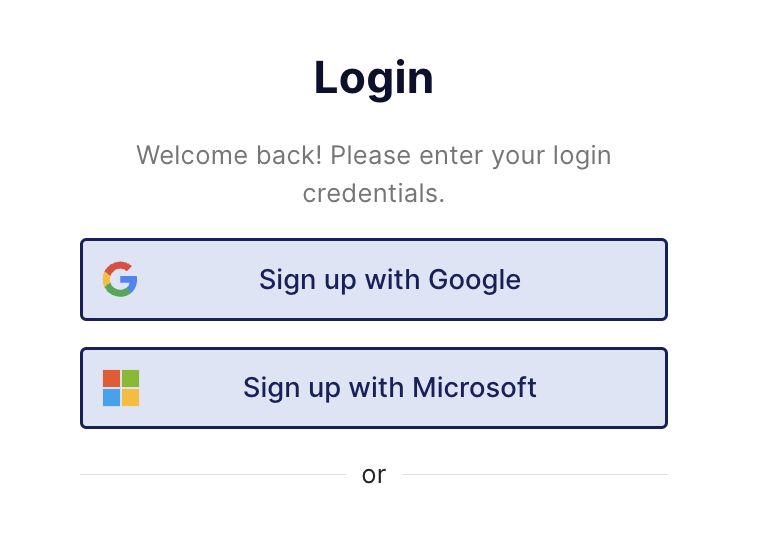Image resolution: width=768 pixels, height=534 pixels.
Task: Click the Google "G" logo icon
Action: tap(120, 279)
